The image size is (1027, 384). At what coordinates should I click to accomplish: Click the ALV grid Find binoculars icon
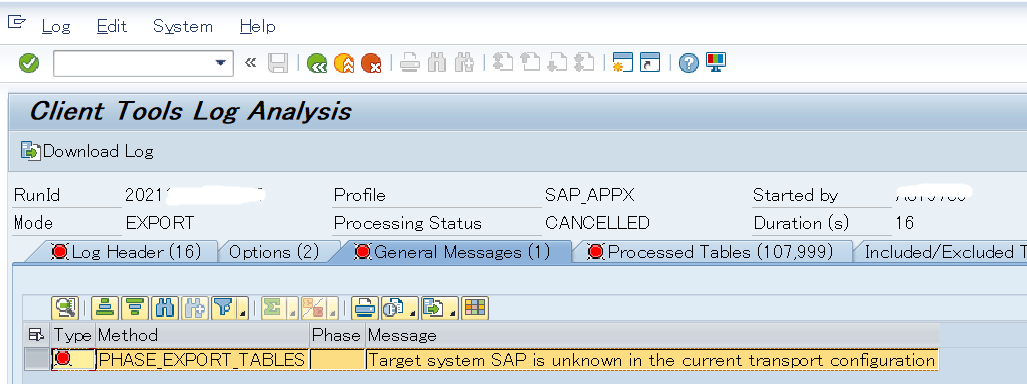166,307
